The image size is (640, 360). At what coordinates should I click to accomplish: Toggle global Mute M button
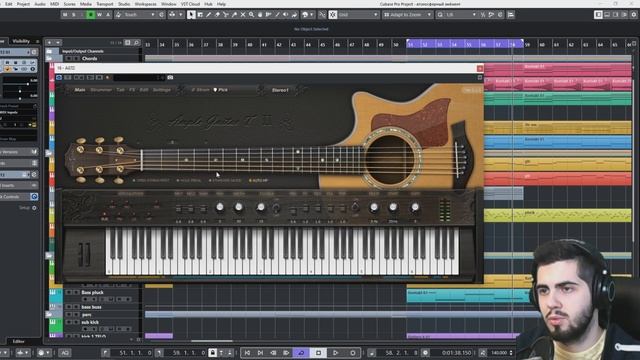point(65,15)
